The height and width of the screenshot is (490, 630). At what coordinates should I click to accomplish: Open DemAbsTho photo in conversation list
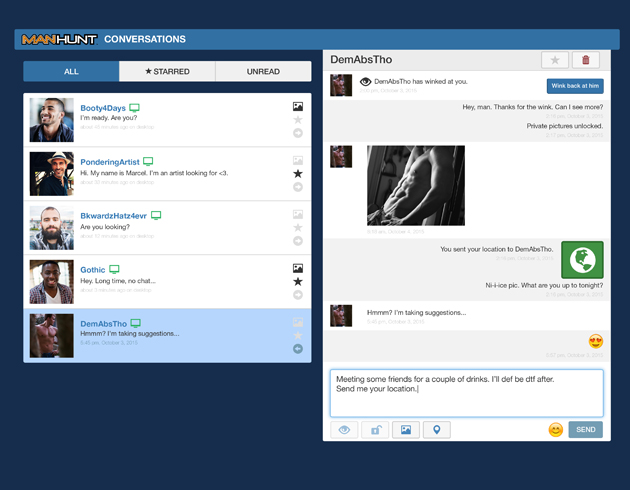point(51,336)
